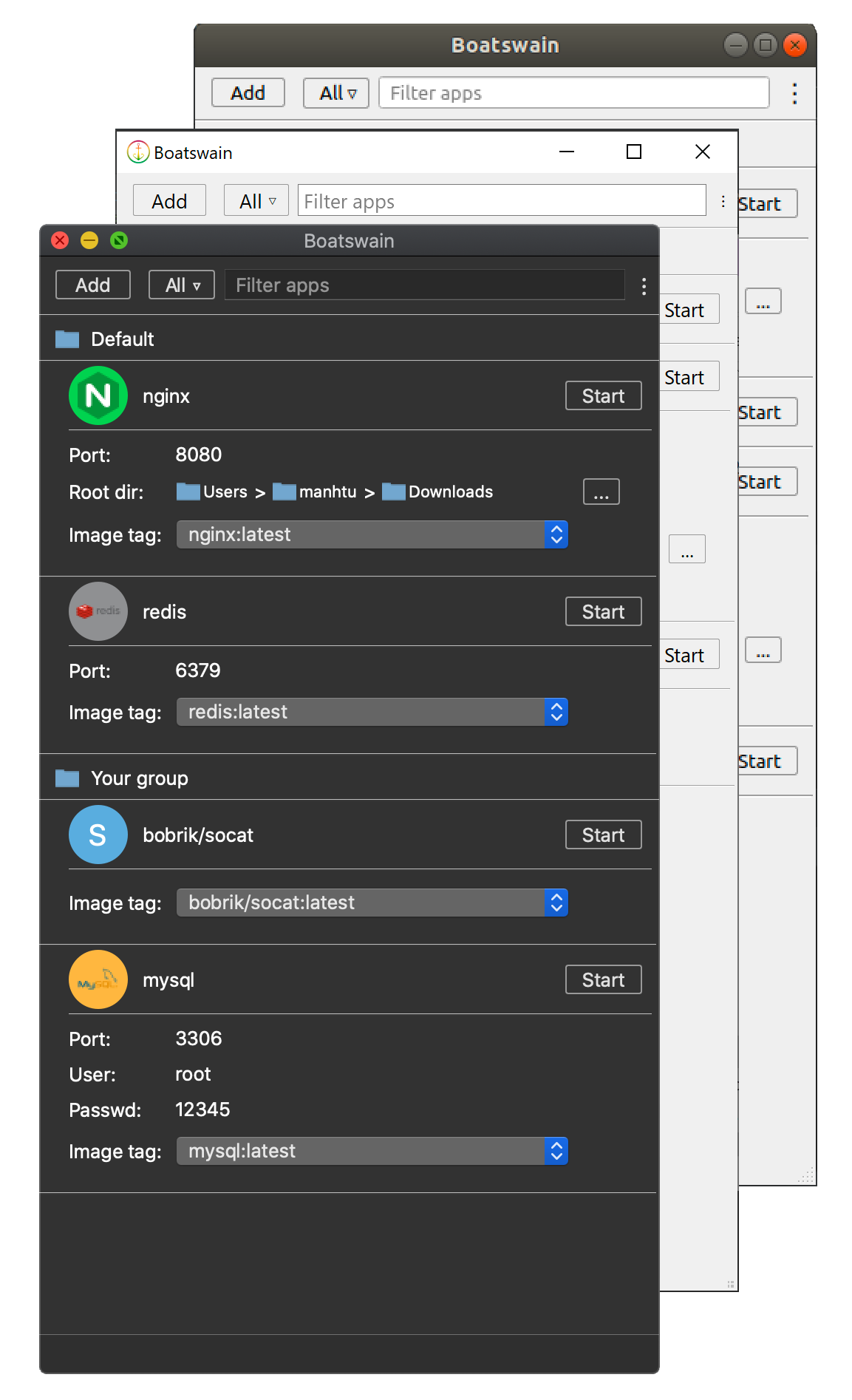Open the redis:latest image tag dropdown
Viewport: 852px width, 1400px height.
tap(372, 712)
